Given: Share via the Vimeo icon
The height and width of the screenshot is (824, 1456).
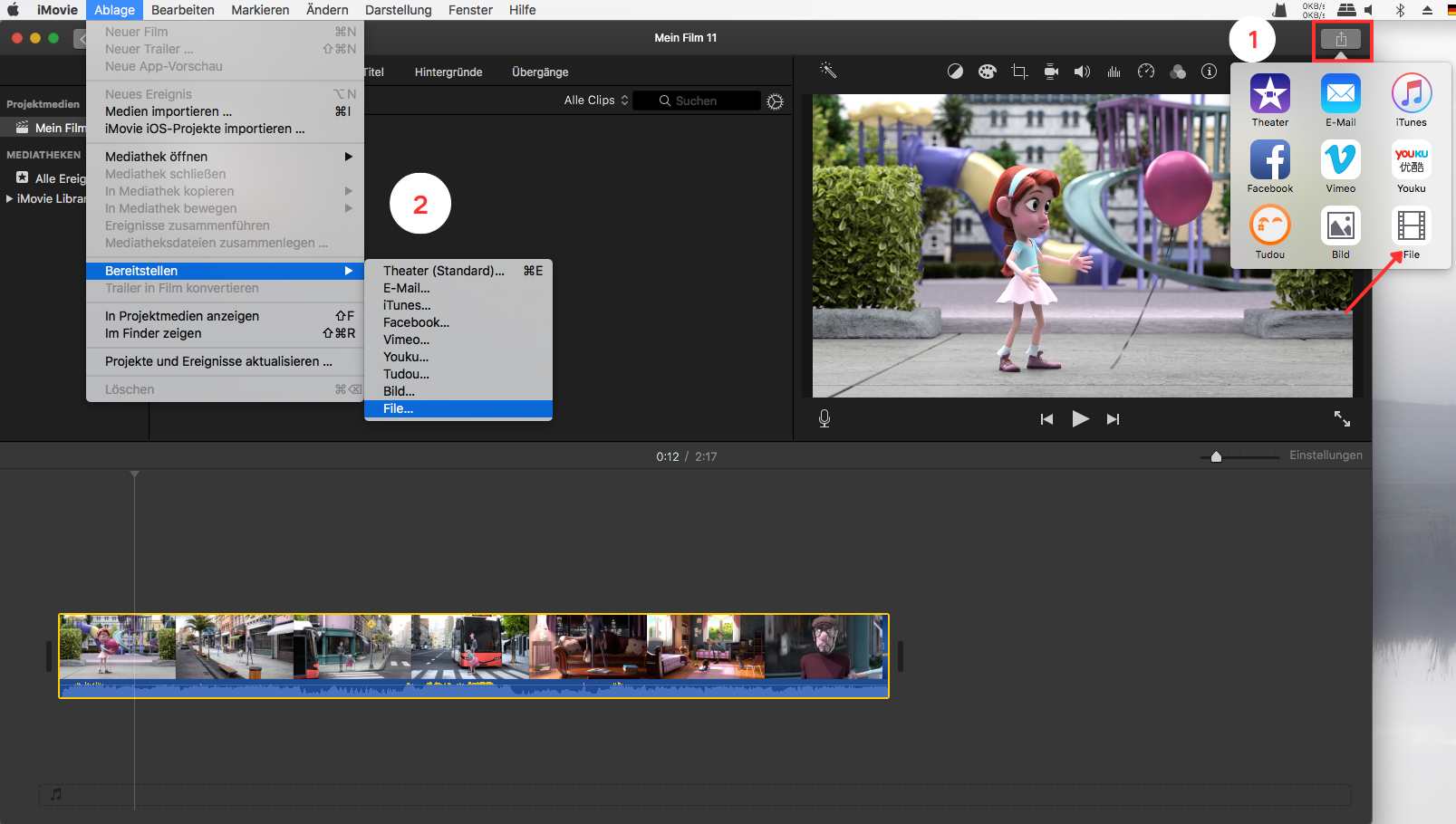Looking at the screenshot, I should (x=1340, y=160).
